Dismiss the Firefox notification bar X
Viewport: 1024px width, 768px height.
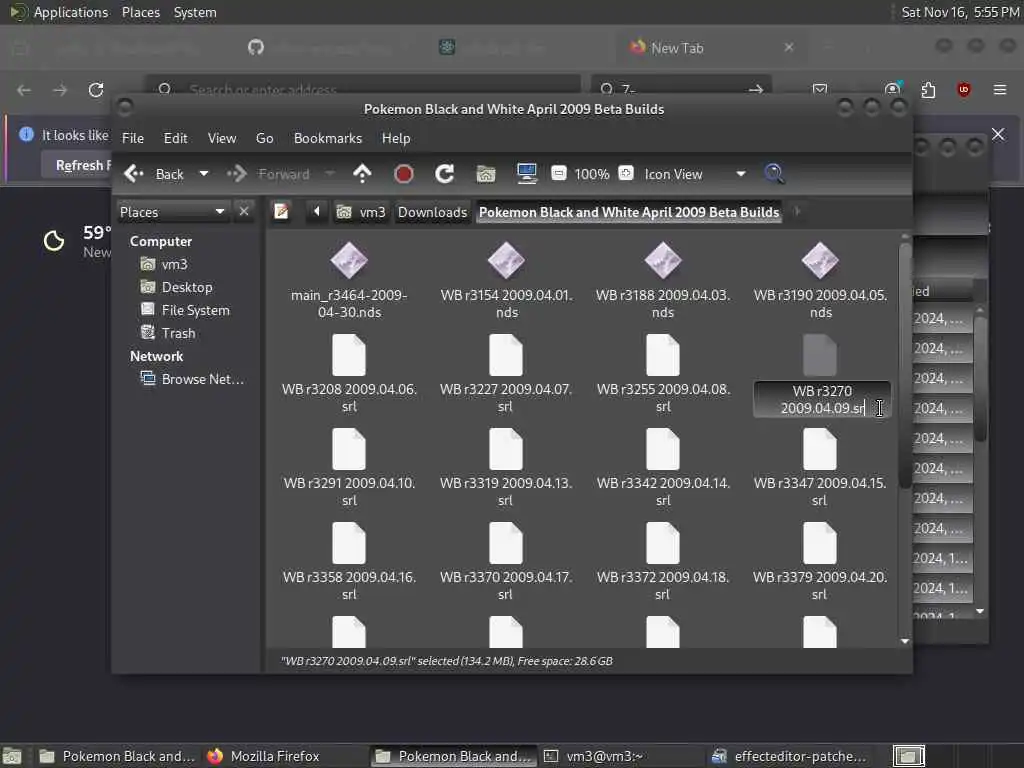coord(998,134)
